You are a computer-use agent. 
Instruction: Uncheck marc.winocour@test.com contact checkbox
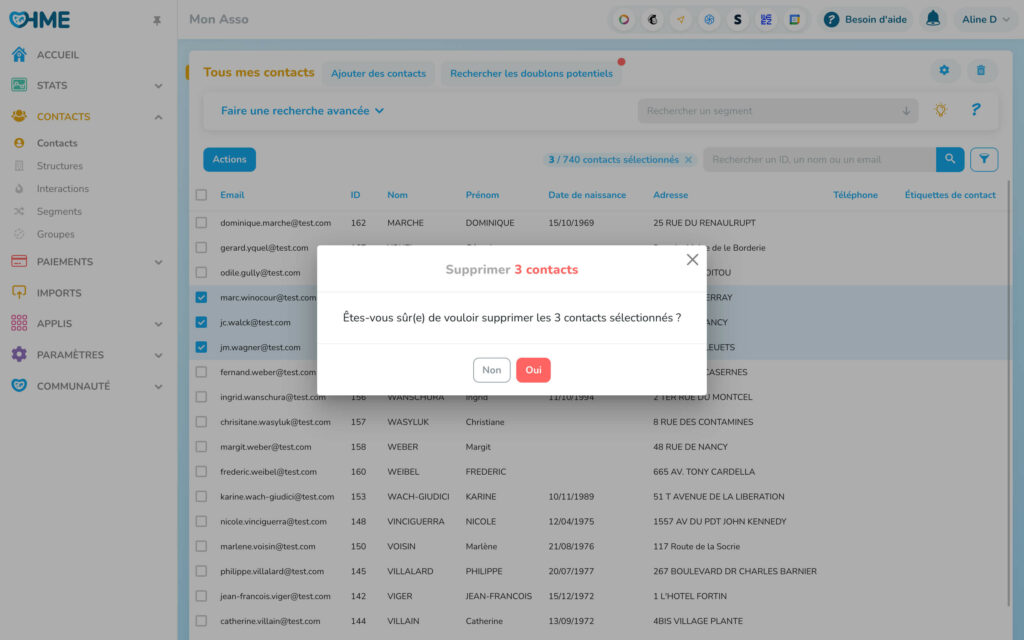click(202, 297)
